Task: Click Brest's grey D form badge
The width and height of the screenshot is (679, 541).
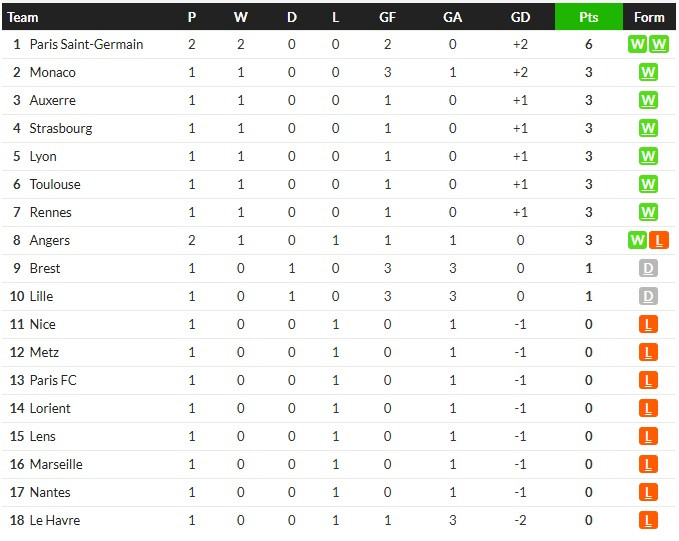Action: click(x=648, y=269)
